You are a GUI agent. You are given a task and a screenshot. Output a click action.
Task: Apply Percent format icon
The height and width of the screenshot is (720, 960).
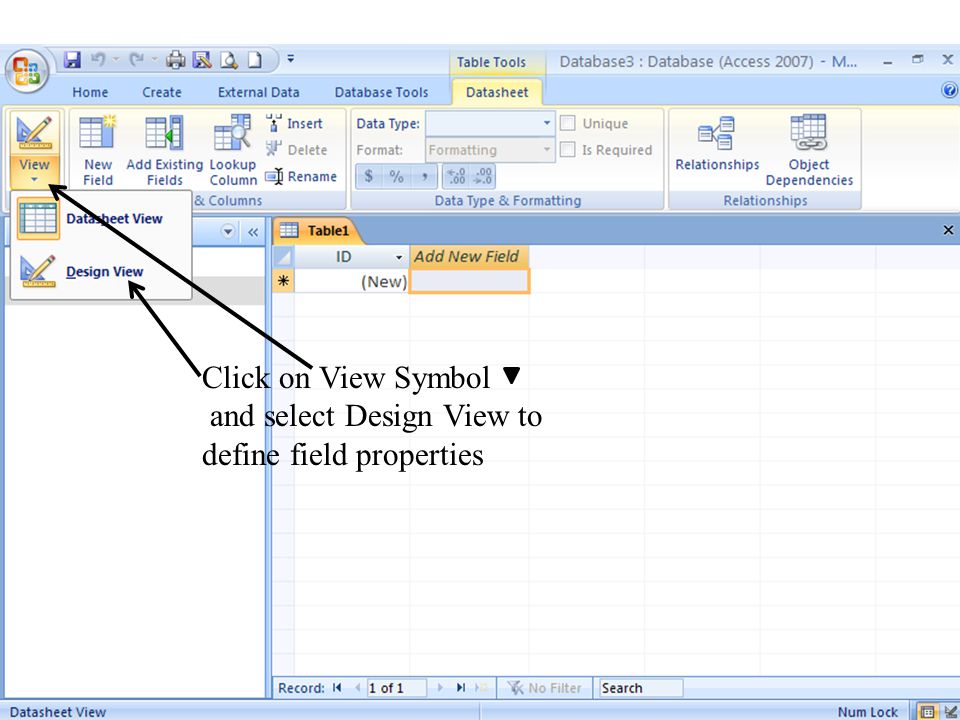pyautogui.click(x=396, y=176)
